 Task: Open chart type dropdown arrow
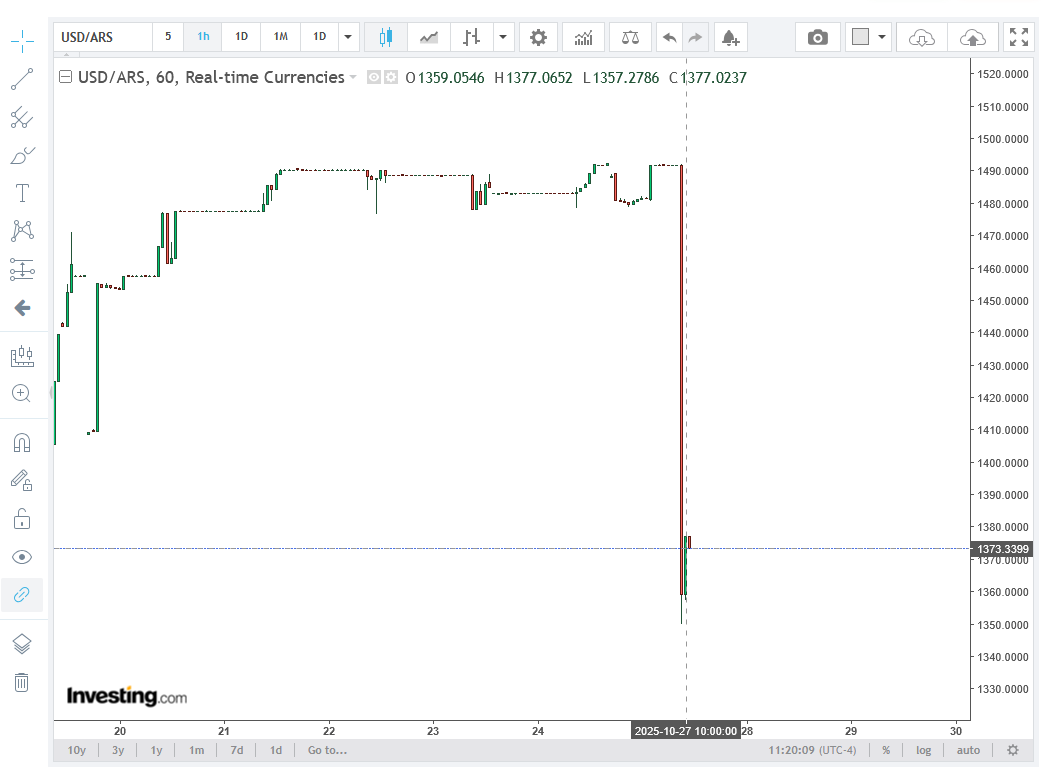point(503,37)
